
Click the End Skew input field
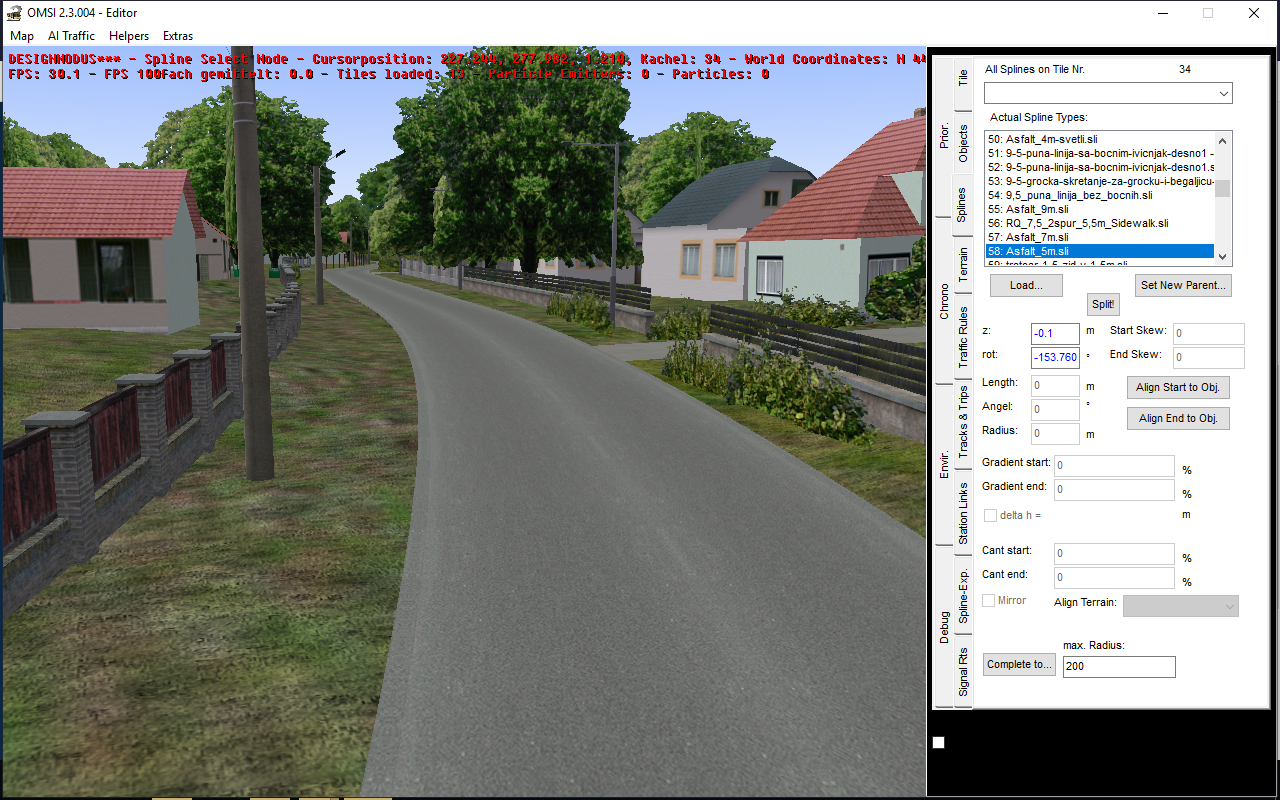point(1209,357)
